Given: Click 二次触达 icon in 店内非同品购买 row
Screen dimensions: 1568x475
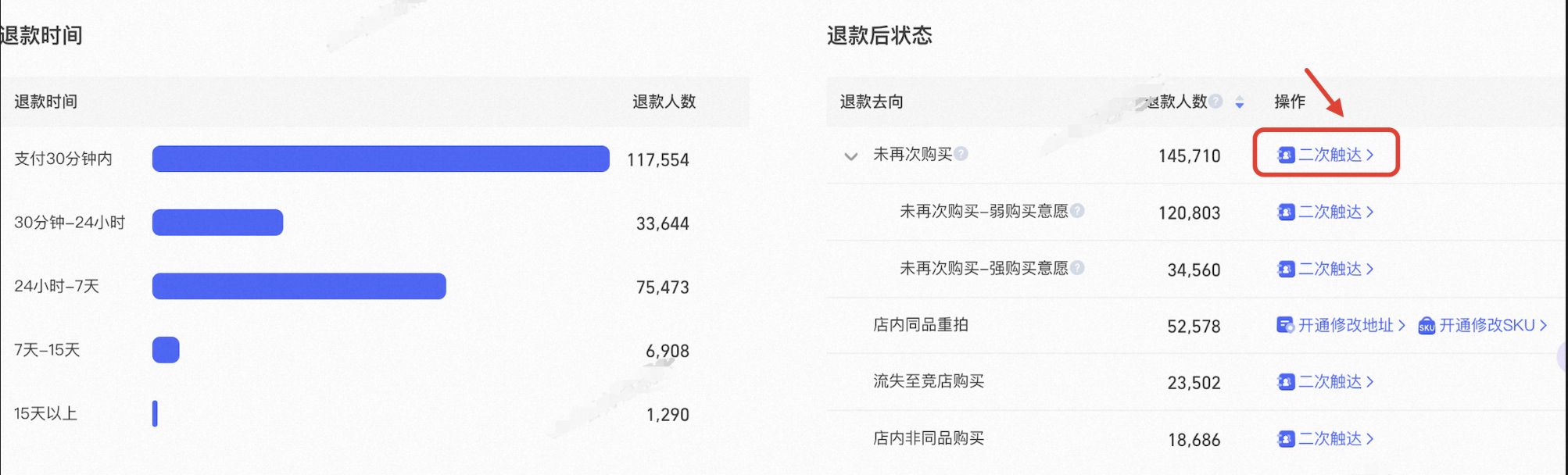Looking at the screenshot, I should [1286, 438].
